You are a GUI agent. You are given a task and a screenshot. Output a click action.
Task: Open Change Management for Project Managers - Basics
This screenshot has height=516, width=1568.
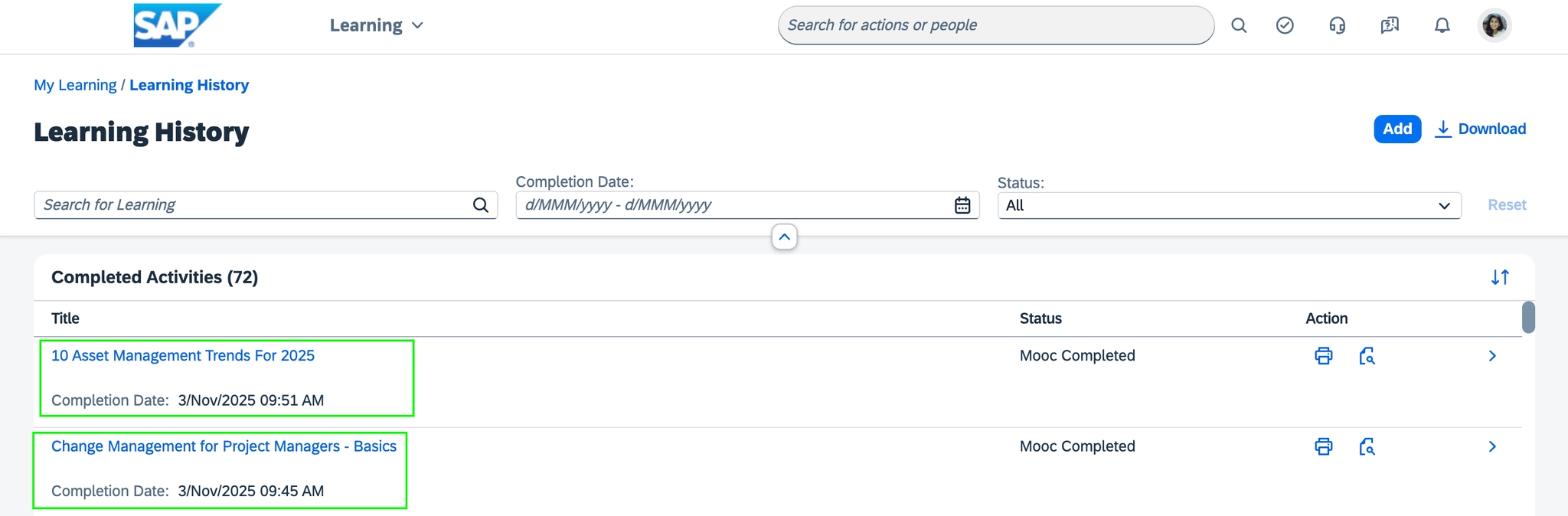[x=224, y=446]
